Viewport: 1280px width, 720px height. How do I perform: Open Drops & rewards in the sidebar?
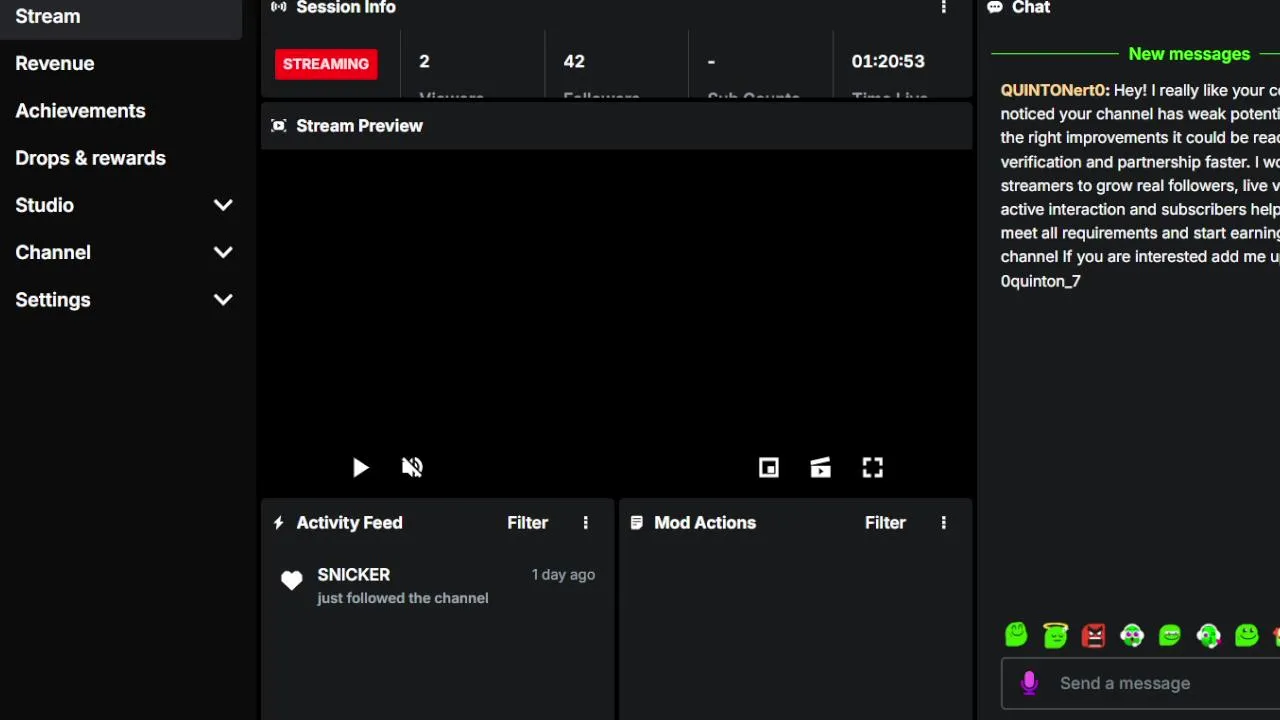click(90, 158)
